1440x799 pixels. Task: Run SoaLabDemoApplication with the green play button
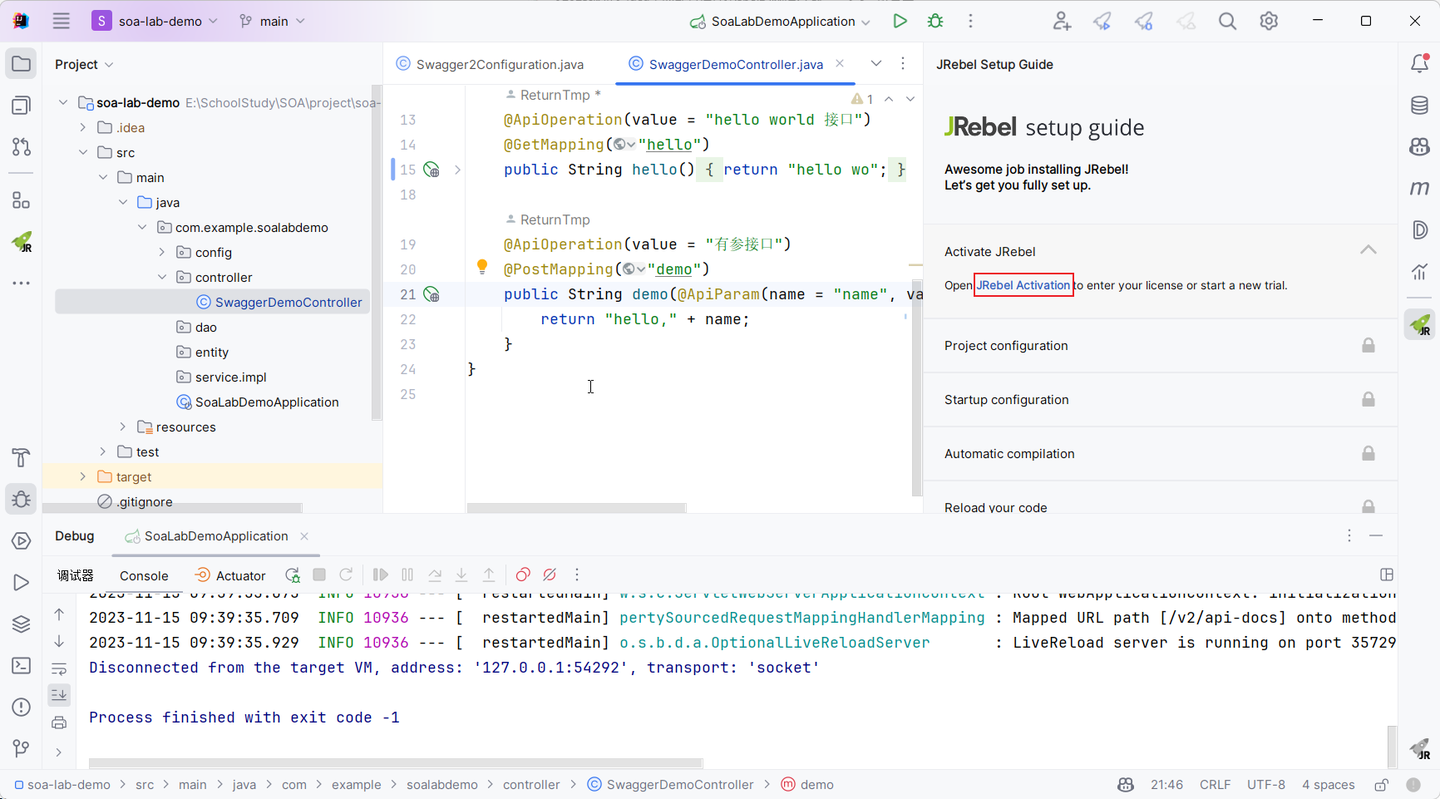[900, 21]
